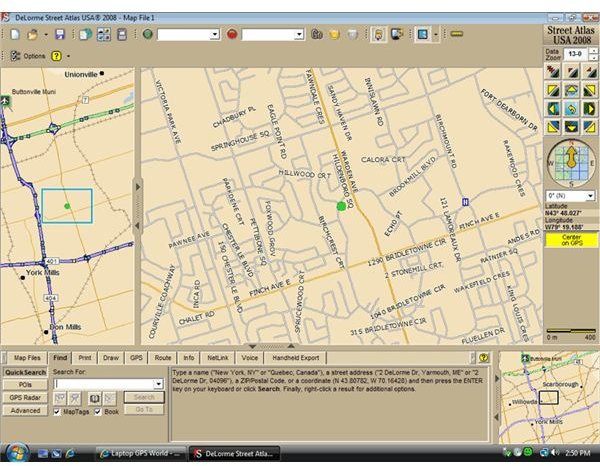Expand the arrow next to Open folder icon
600x466 pixels.
click(46, 35)
